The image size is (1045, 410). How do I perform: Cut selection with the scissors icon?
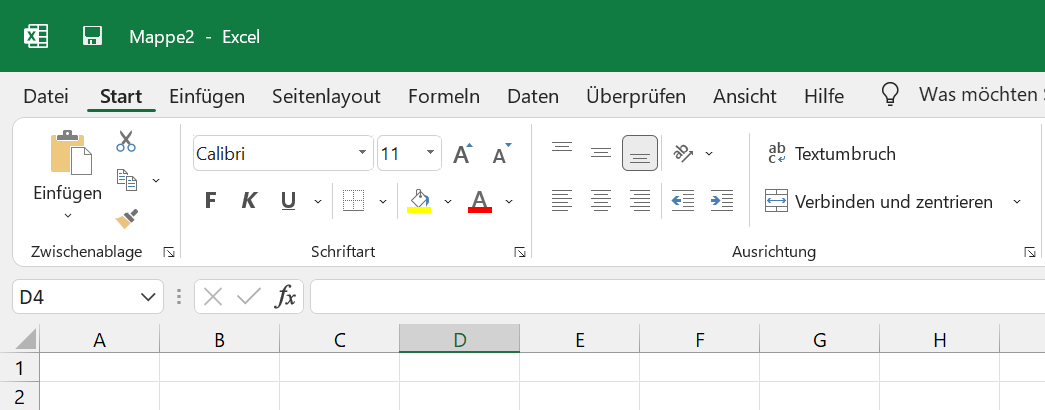(x=126, y=141)
